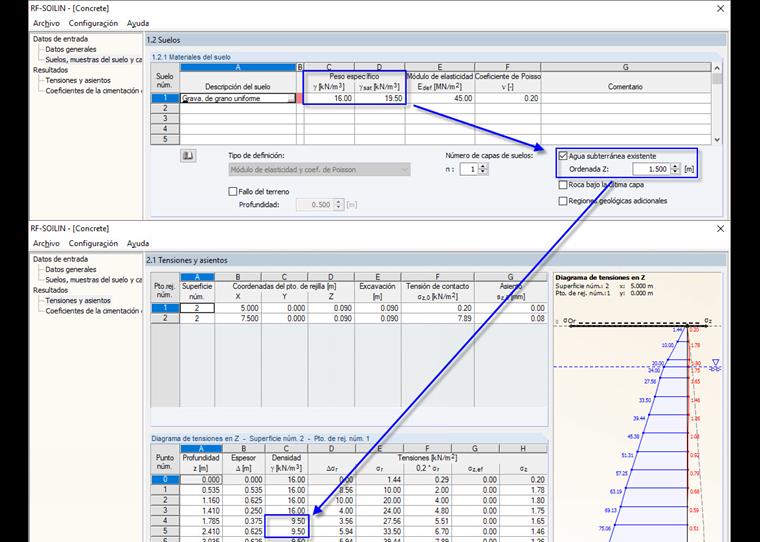Select point row header 0 in diagram table
Image resolution: width=760 pixels, height=542 pixels.
tap(165, 479)
